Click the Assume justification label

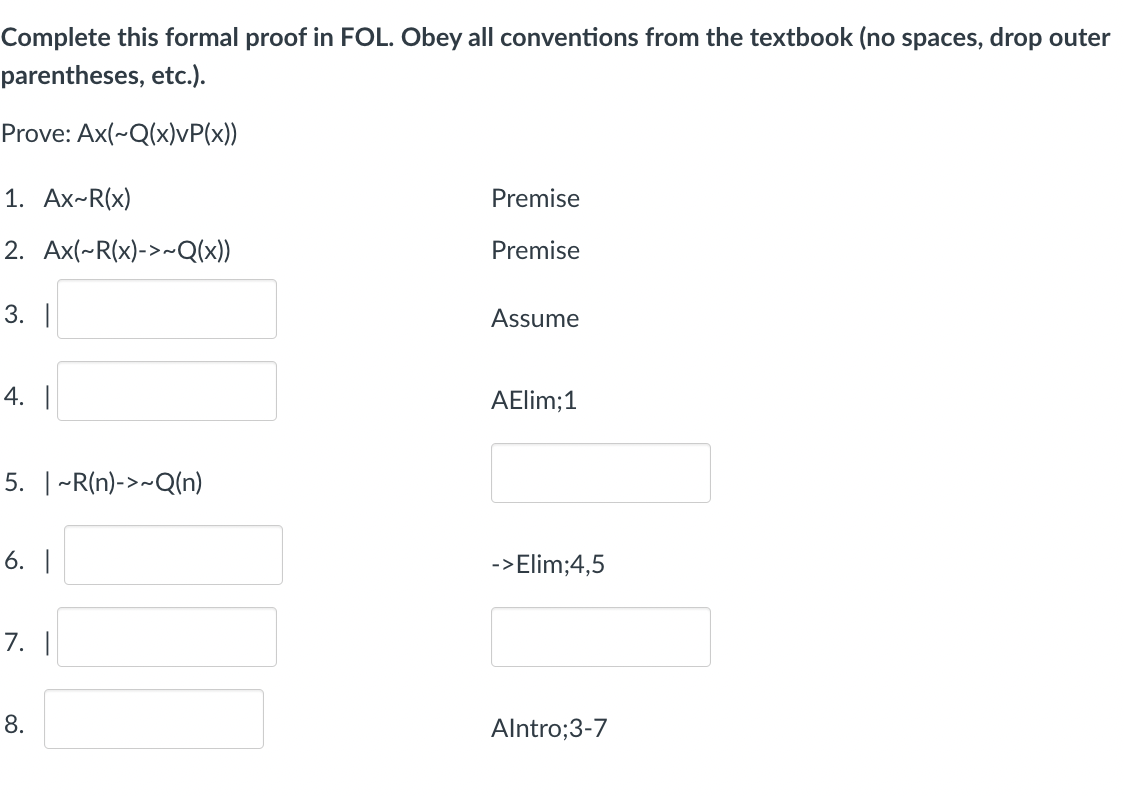pos(535,319)
